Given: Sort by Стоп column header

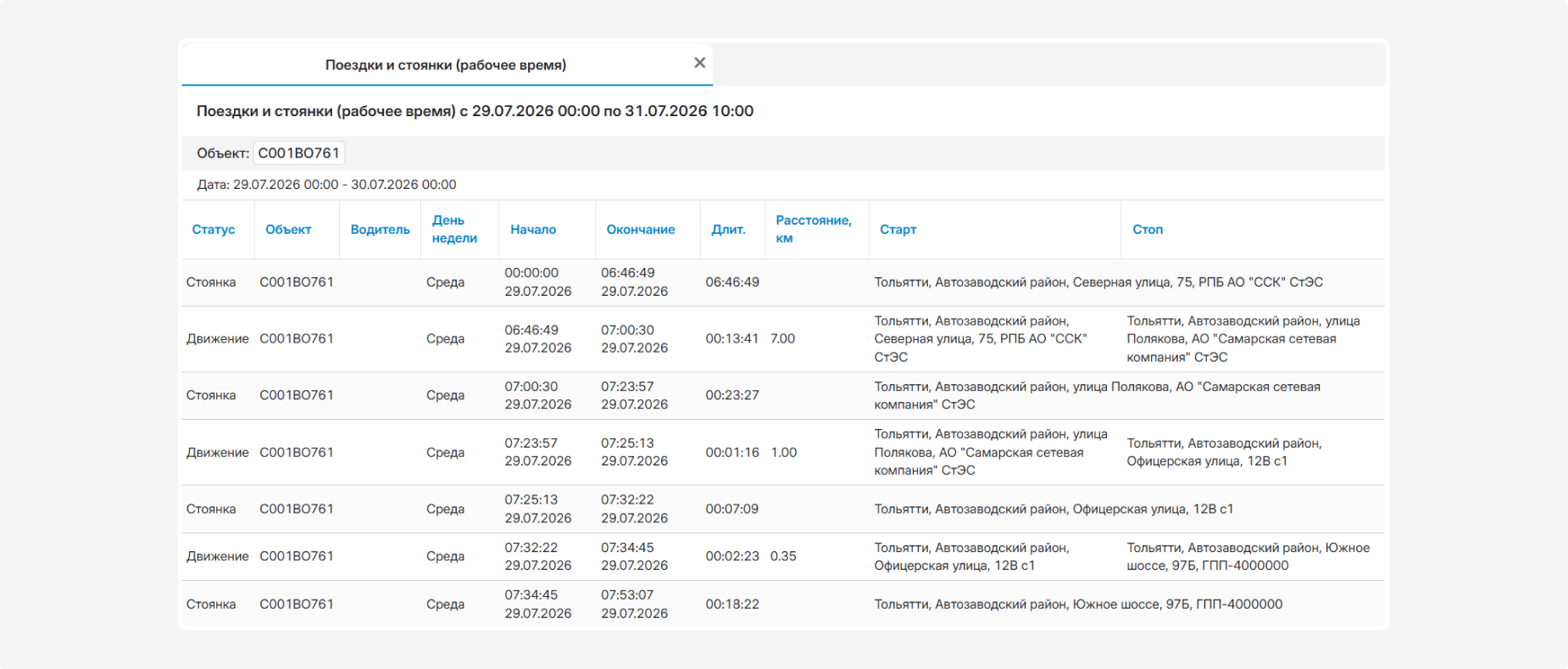Looking at the screenshot, I should tap(1148, 230).
